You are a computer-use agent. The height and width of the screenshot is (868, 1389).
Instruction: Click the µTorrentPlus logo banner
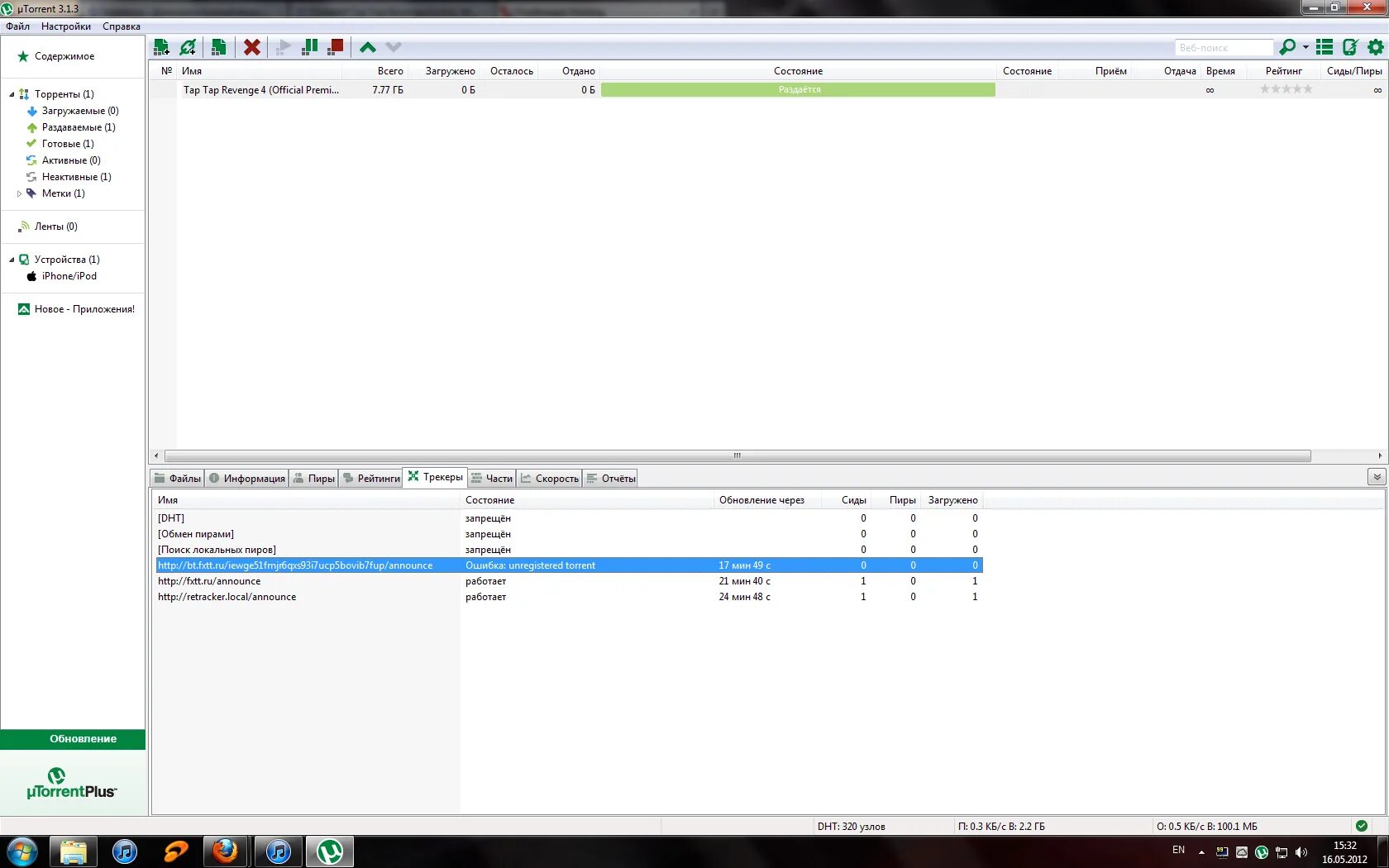coord(72,783)
